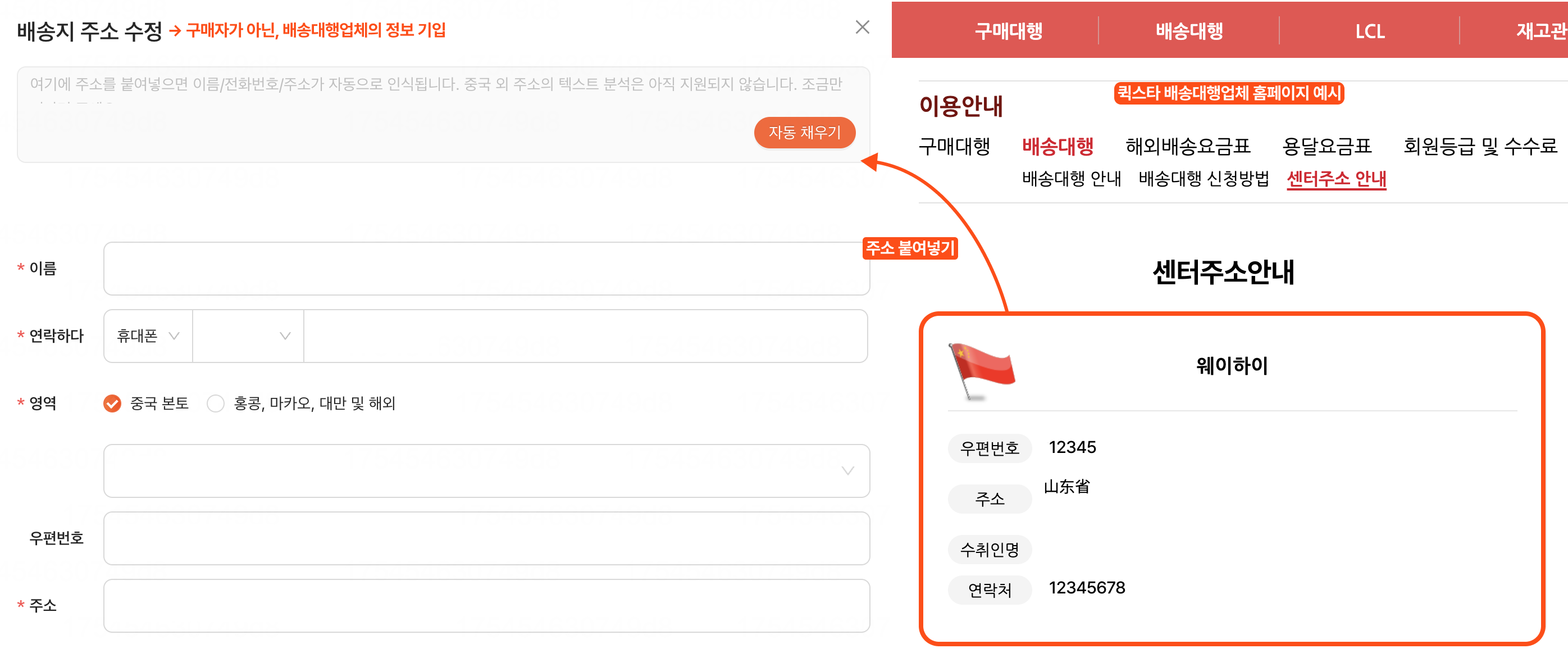The width and height of the screenshot is (1568, 662).
Task: Click the 배송대행 신청방법 link
Action: click(x=1204, y=180)
